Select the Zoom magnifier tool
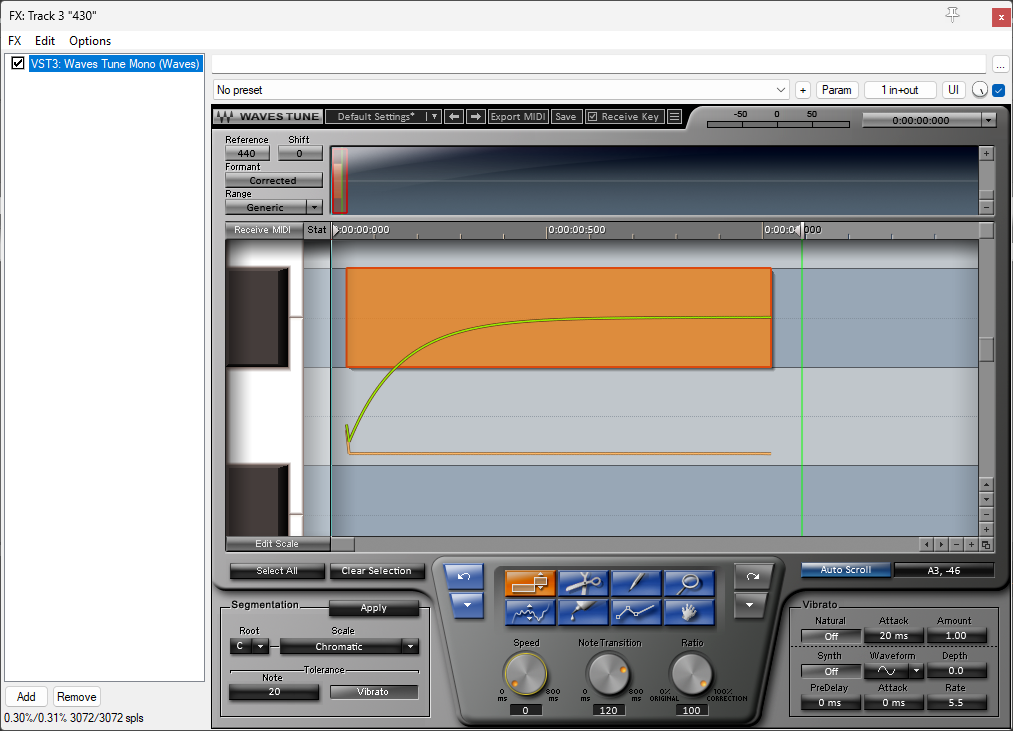 (x=689, y=584)
